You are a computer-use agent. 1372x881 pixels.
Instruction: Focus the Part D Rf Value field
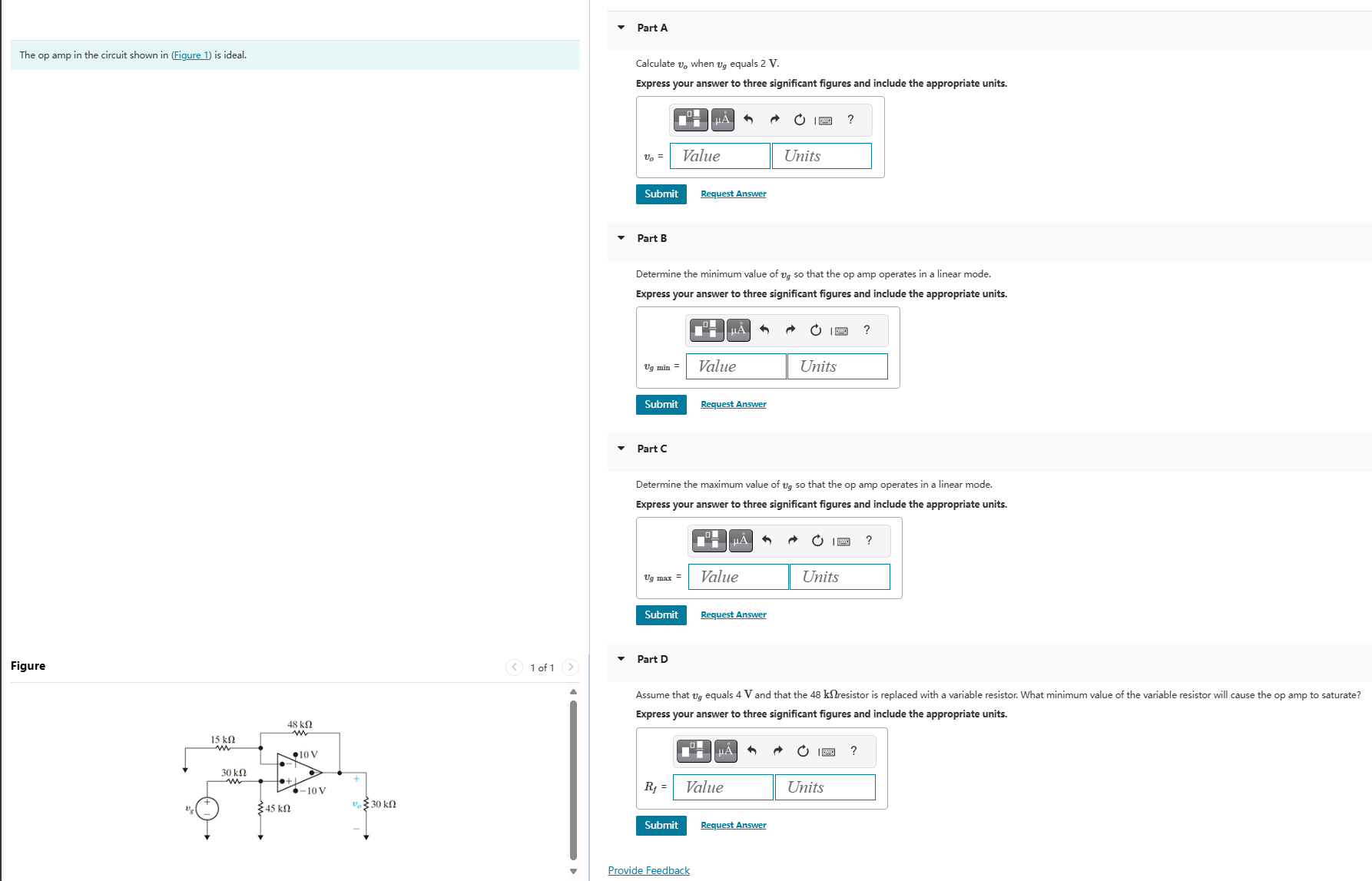coord(723,787)
